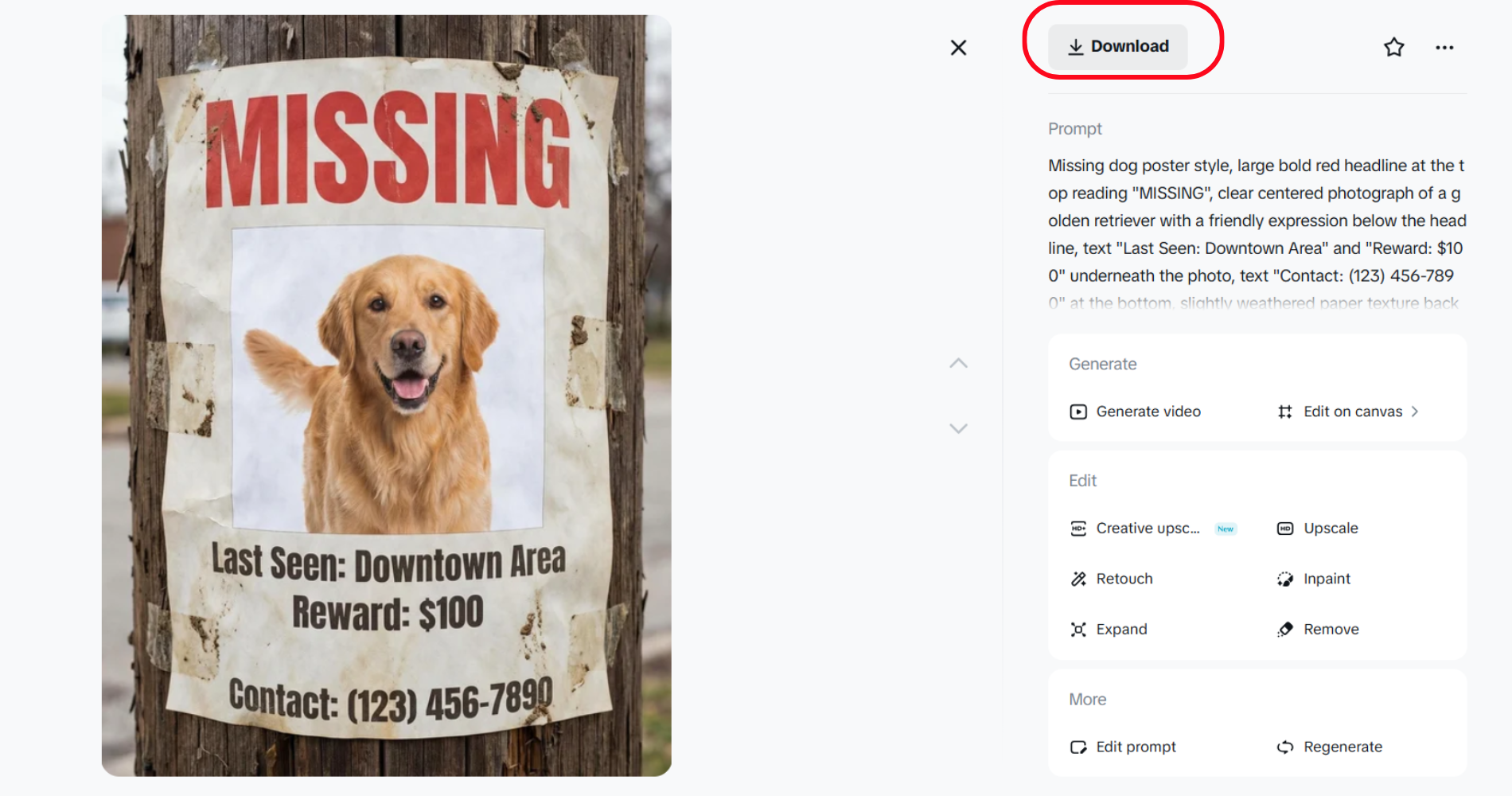Close the image preview with the X

[958, 48]
